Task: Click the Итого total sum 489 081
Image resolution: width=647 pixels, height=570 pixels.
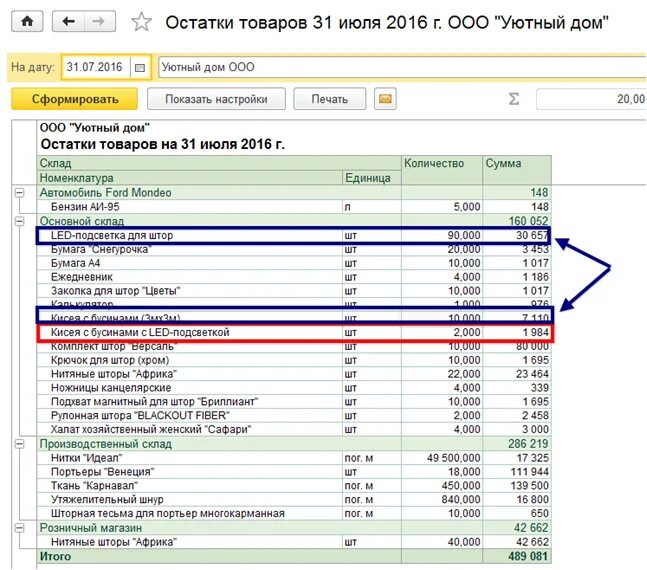Action: 528,556
